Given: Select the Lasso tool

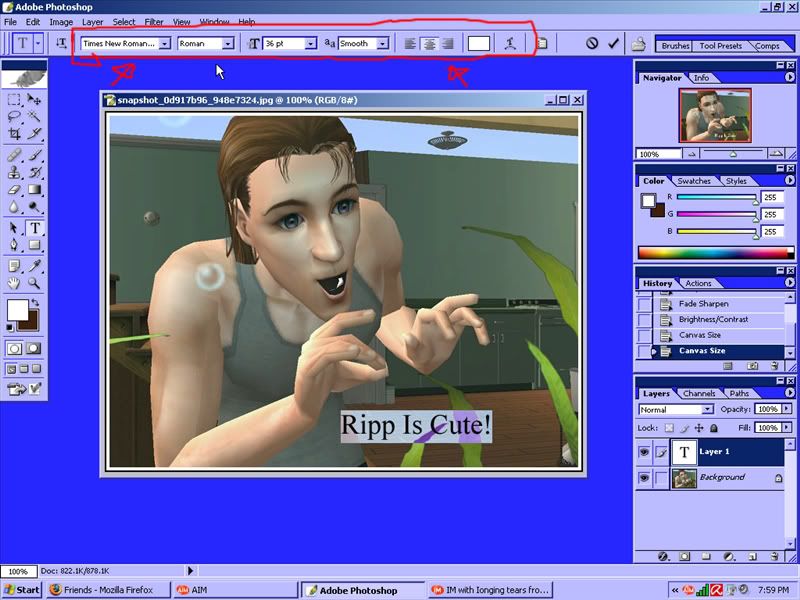Looking at the screenshot, I should (x=14, y=116).
